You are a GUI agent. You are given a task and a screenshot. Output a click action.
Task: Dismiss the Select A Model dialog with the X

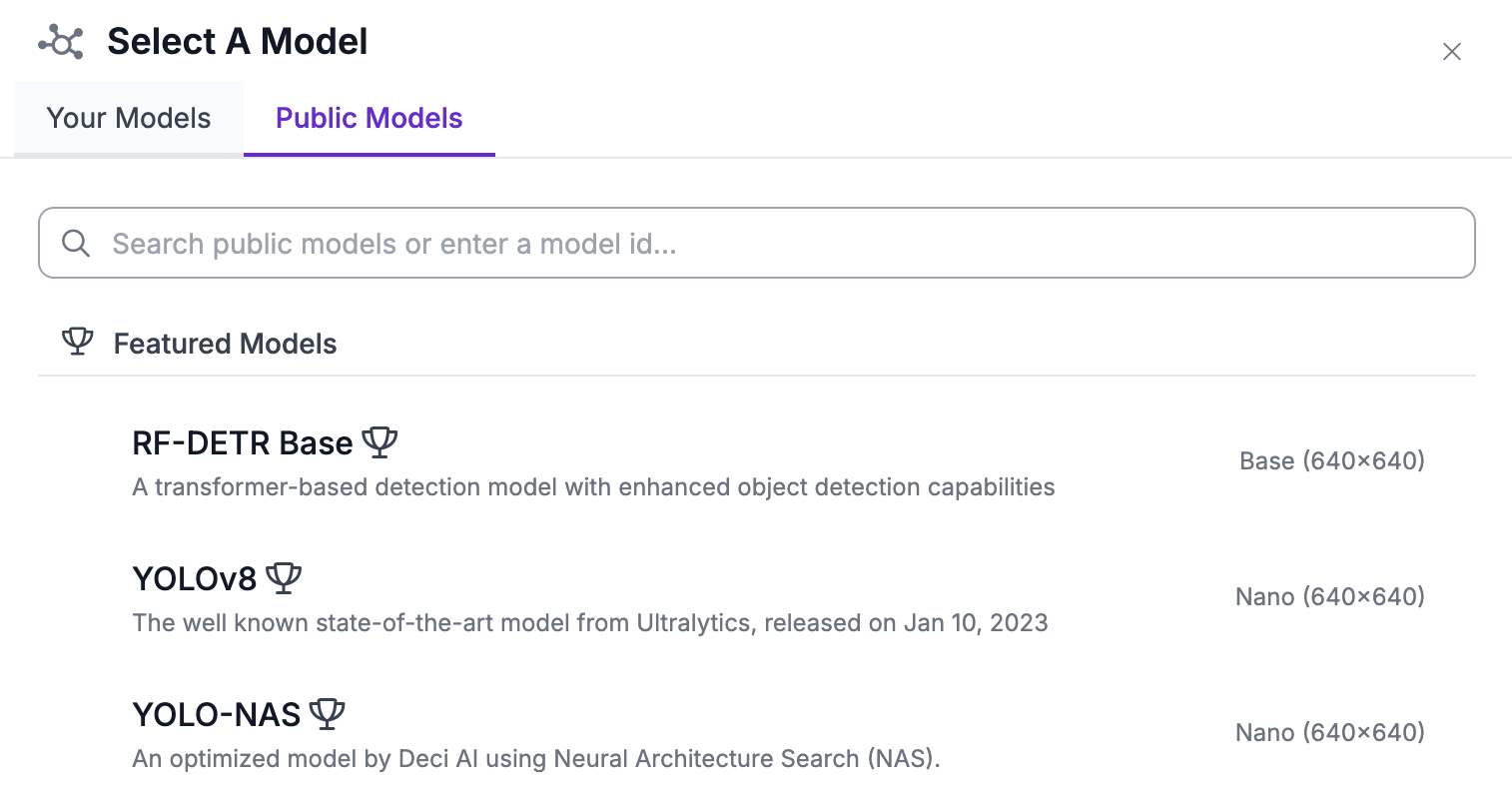[x=1452, y=51]
